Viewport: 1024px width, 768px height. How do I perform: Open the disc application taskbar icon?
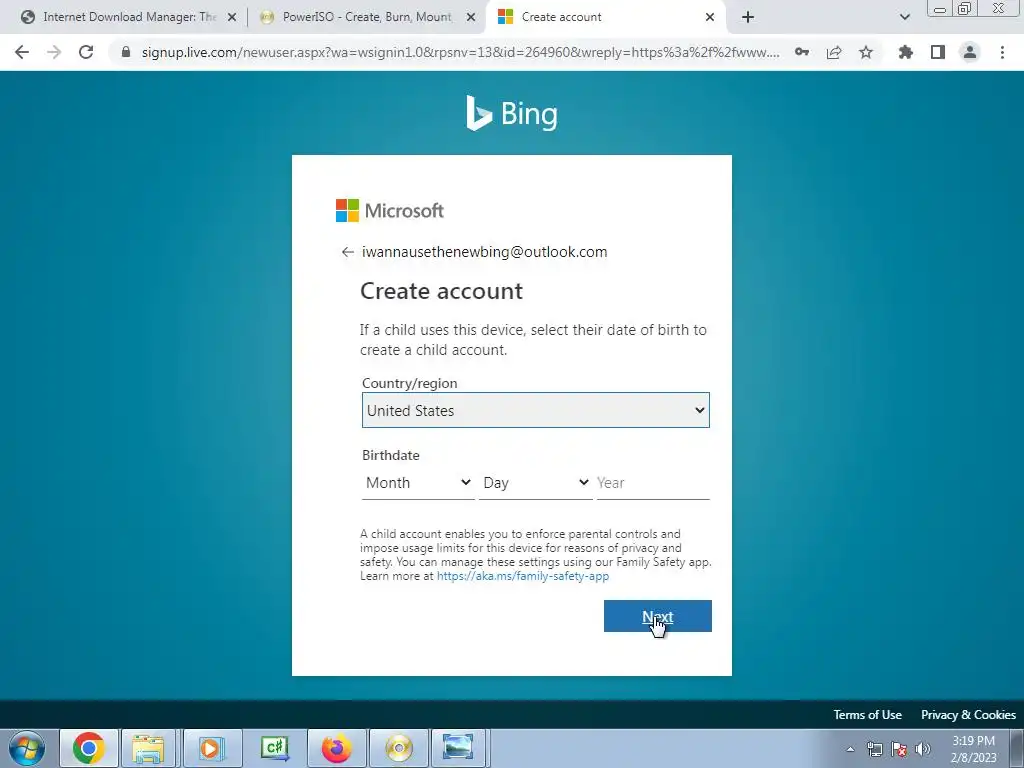(398, 748)
